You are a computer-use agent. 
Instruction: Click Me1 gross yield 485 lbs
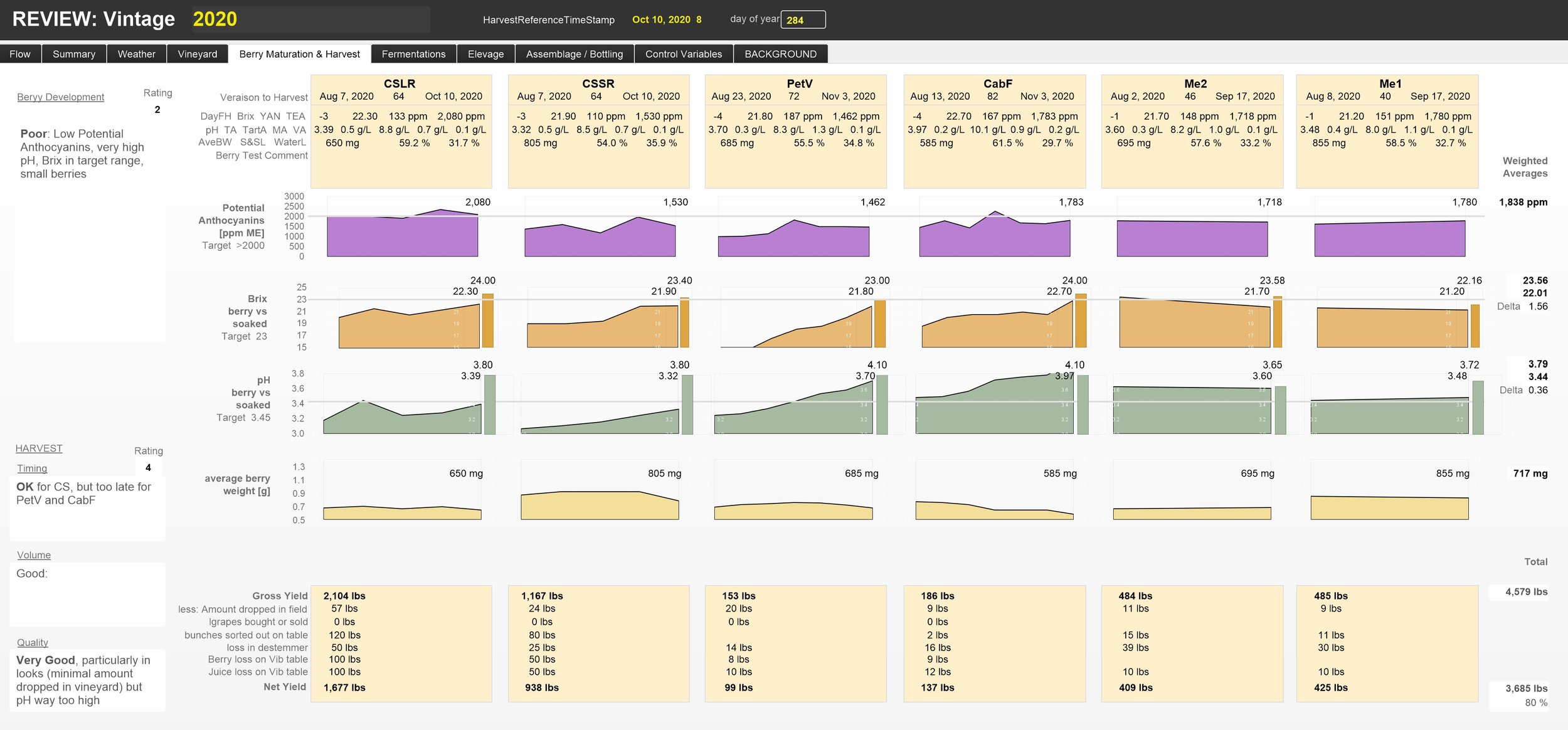(1331, 596)
